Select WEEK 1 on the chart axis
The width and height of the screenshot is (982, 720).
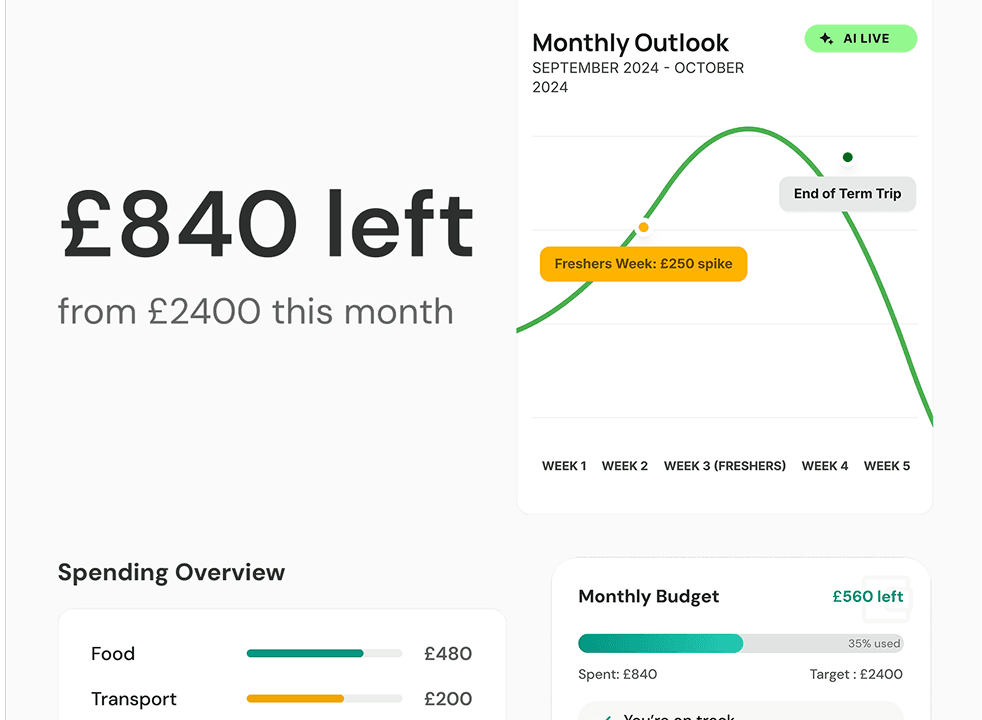[564, 466]
